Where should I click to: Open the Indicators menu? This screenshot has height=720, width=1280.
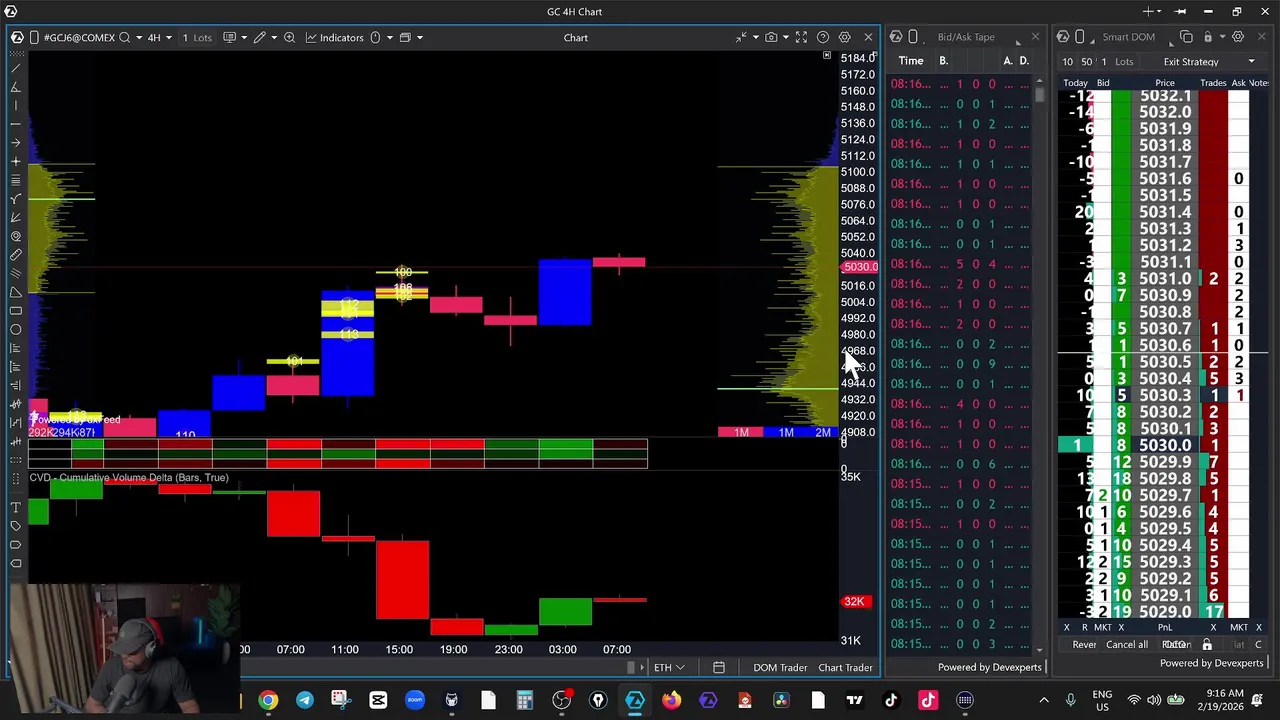click(334, 38)
